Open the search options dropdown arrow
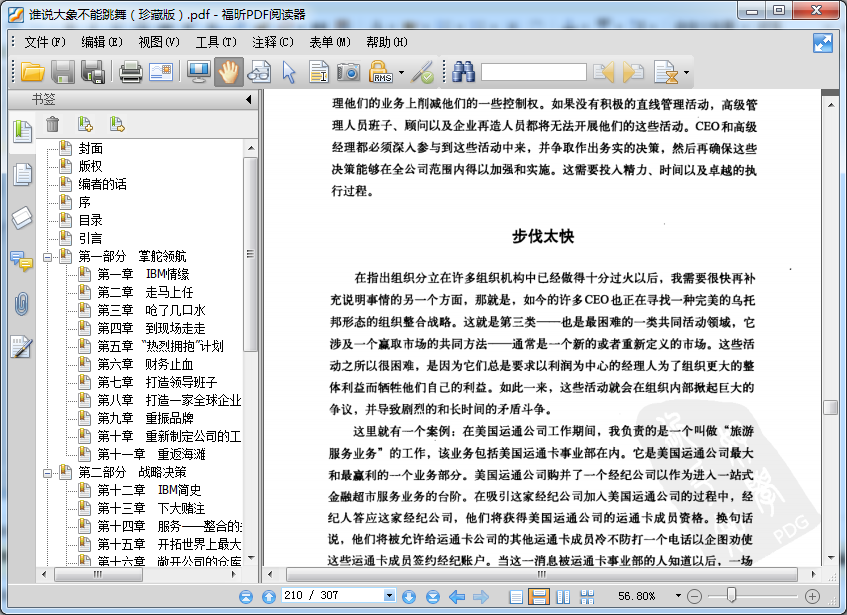 tap(686, 72)
